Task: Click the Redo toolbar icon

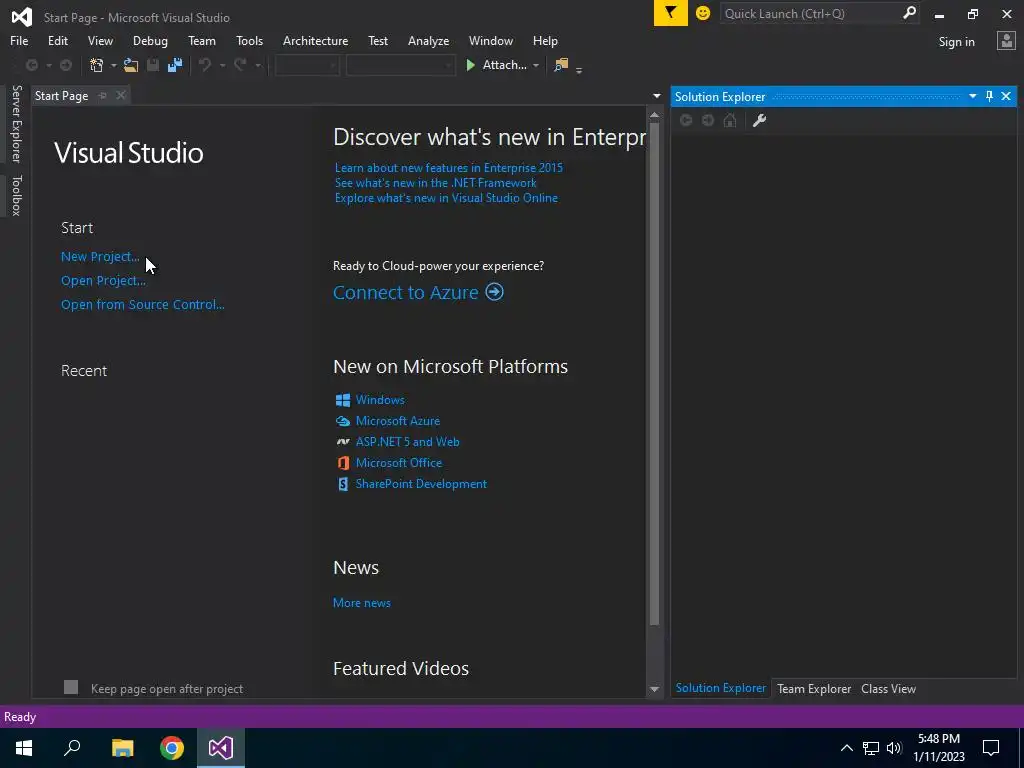Action: [240, 65]
